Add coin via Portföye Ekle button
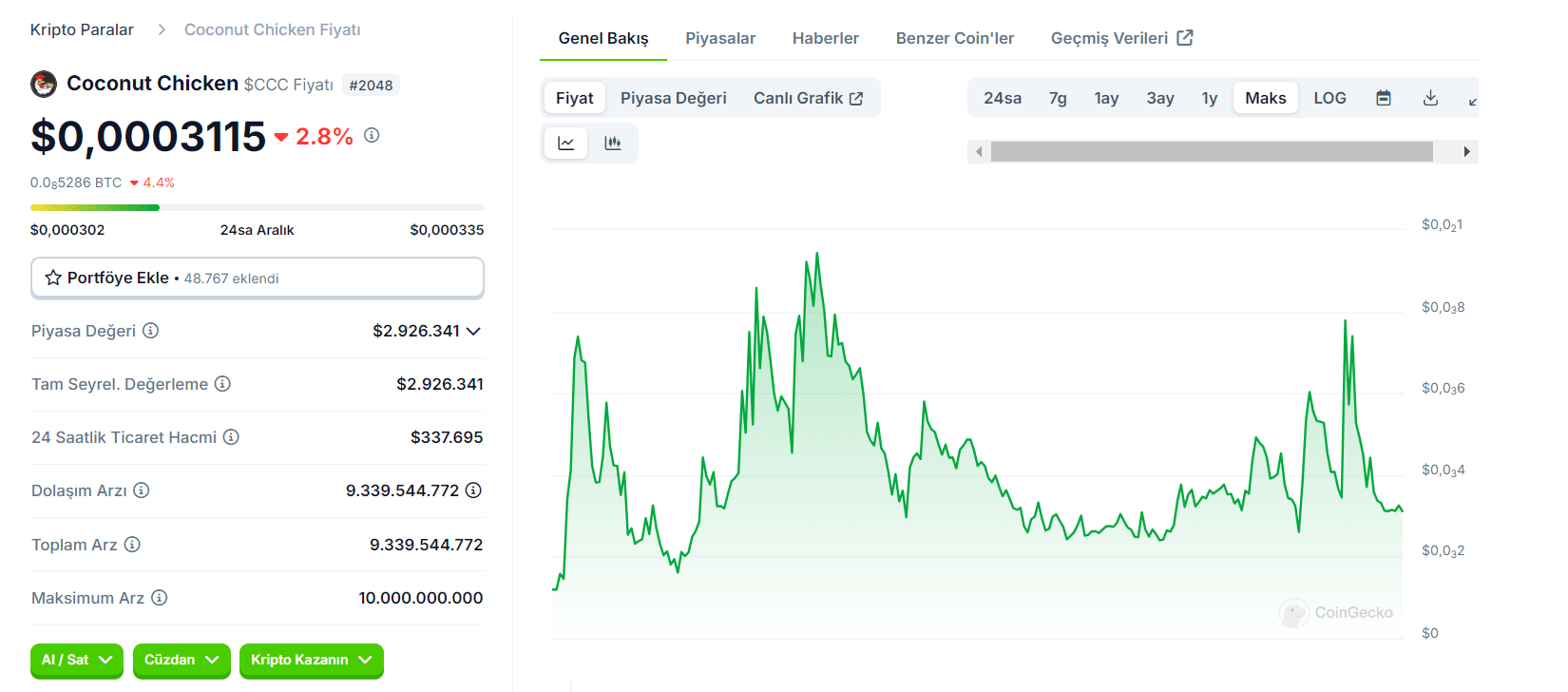This screenshot has height=692, width=1568. 258,278
